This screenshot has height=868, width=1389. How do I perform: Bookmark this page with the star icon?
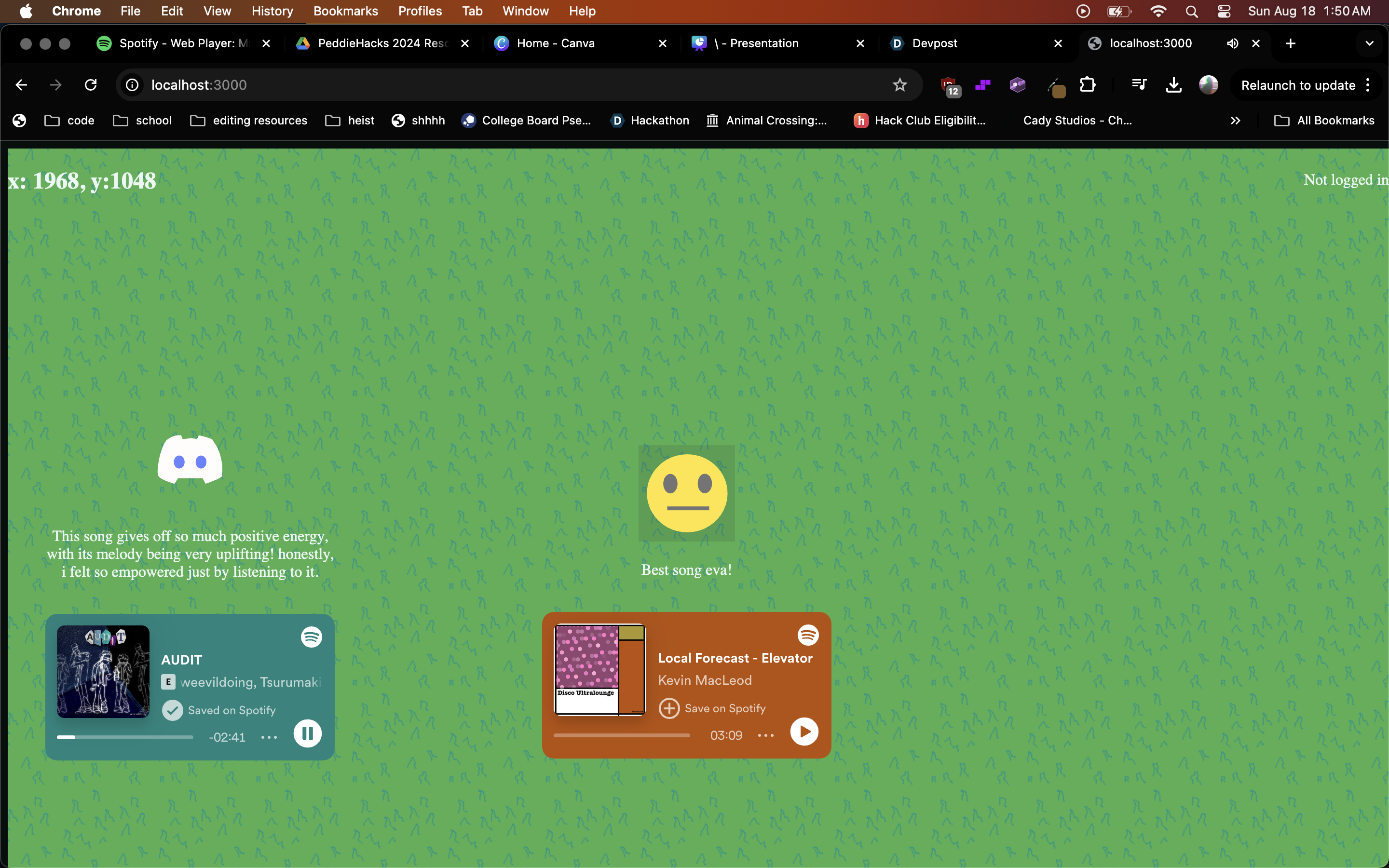click(x=899, y=85)
